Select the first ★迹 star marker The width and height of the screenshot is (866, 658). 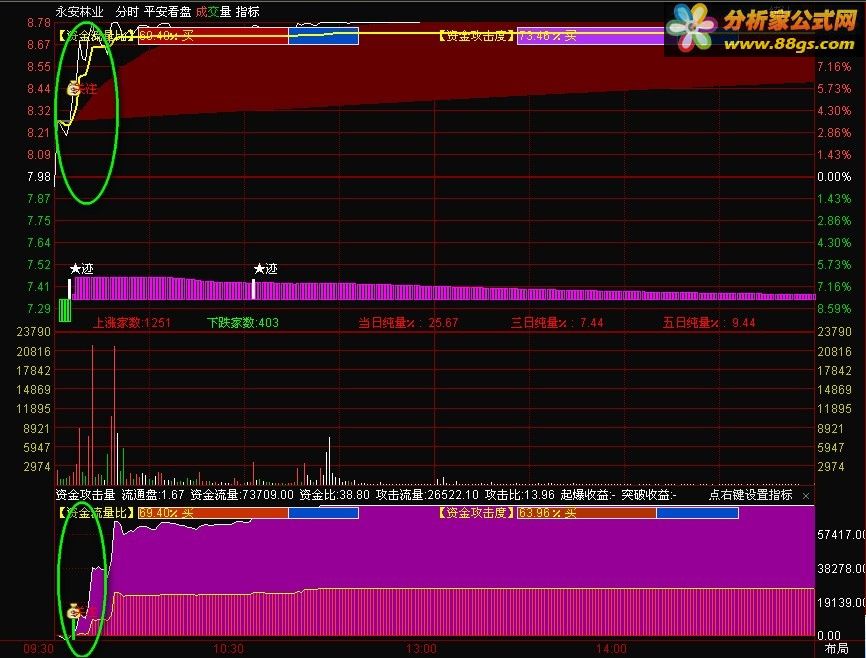point(81,269)
